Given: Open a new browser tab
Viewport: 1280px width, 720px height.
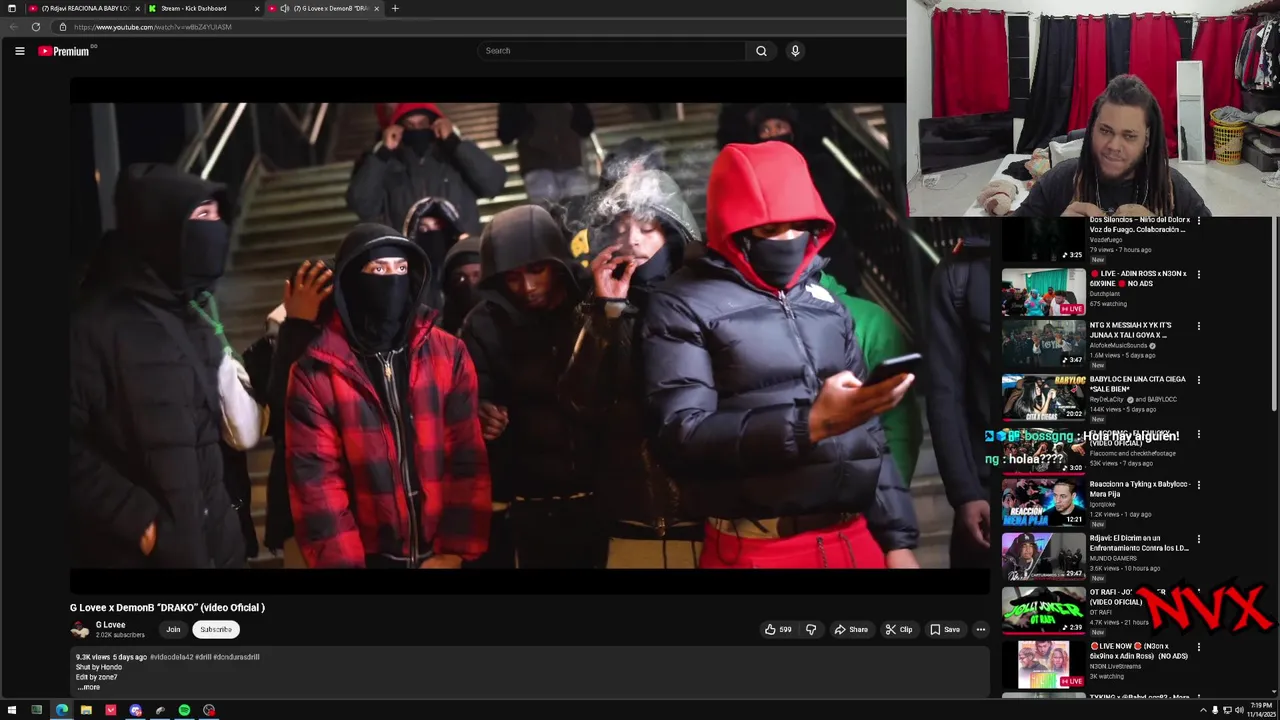Looking at the screenshot, I should pyautogui.click(x=395, y=8).
